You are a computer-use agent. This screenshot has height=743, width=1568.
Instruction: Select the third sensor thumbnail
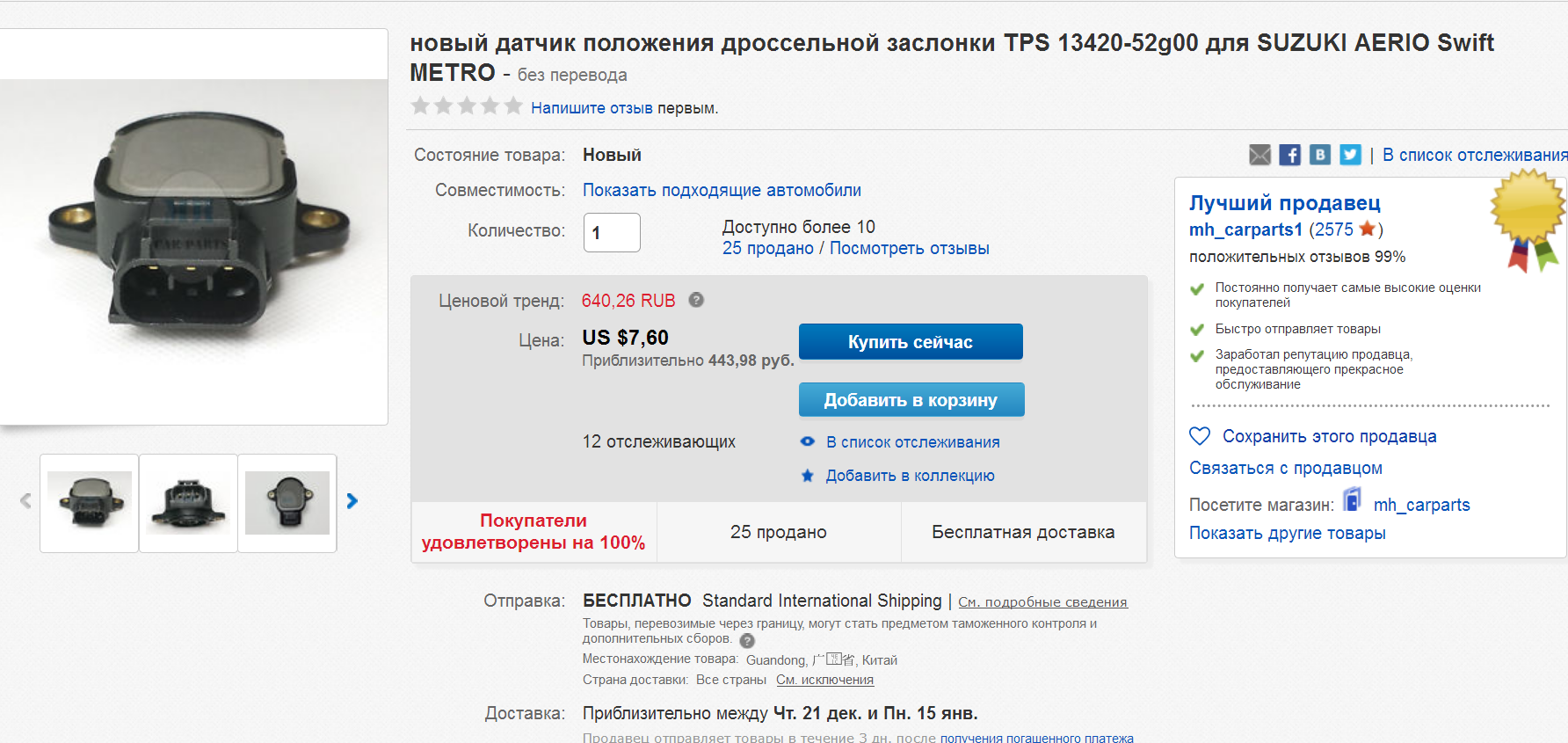(x=287, y=503)
